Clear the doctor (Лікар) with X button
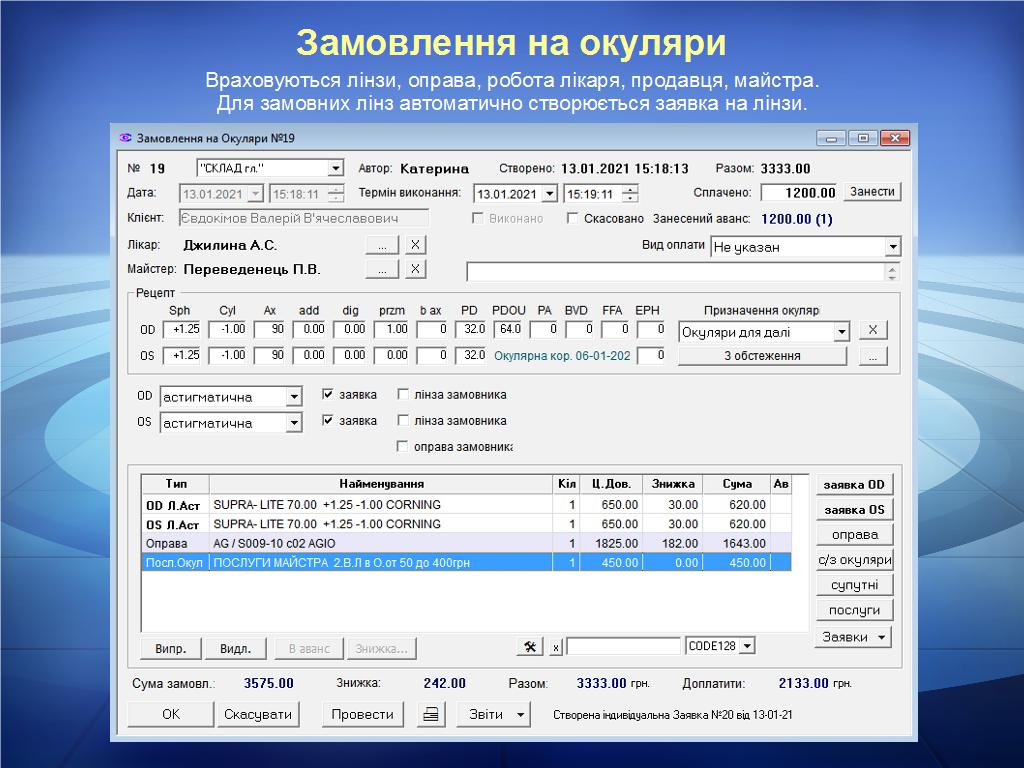1024x768 pixels. (x=416, y=245)
